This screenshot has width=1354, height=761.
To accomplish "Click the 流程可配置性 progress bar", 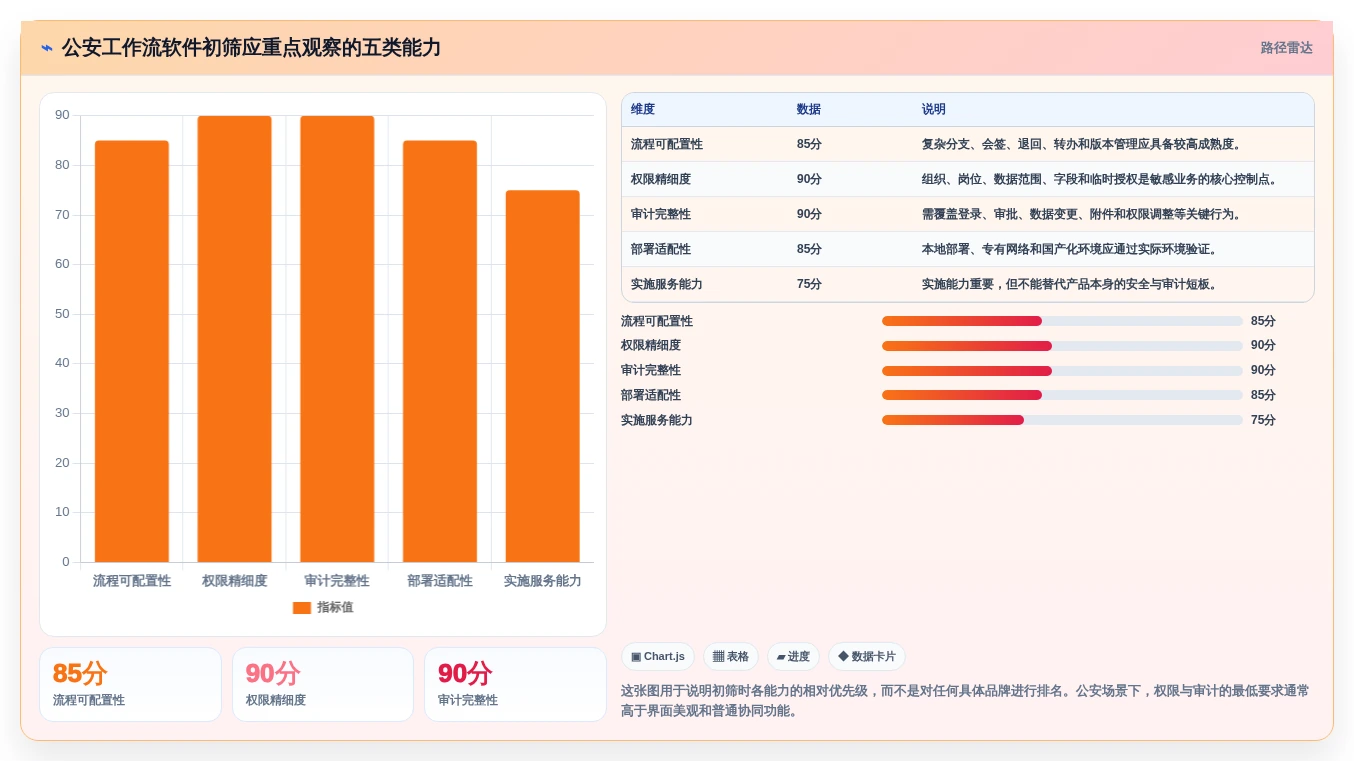I will click(1062, 321).
